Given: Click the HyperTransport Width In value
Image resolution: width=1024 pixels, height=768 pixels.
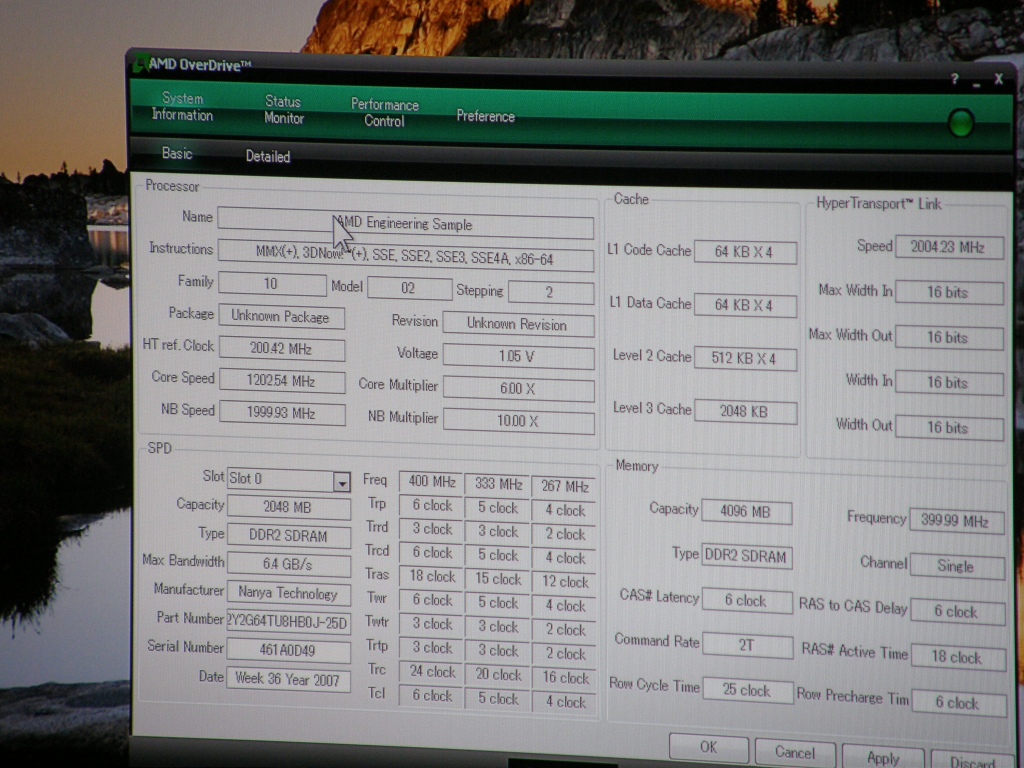Looking at the screenshot, I should tap(949, 383).
